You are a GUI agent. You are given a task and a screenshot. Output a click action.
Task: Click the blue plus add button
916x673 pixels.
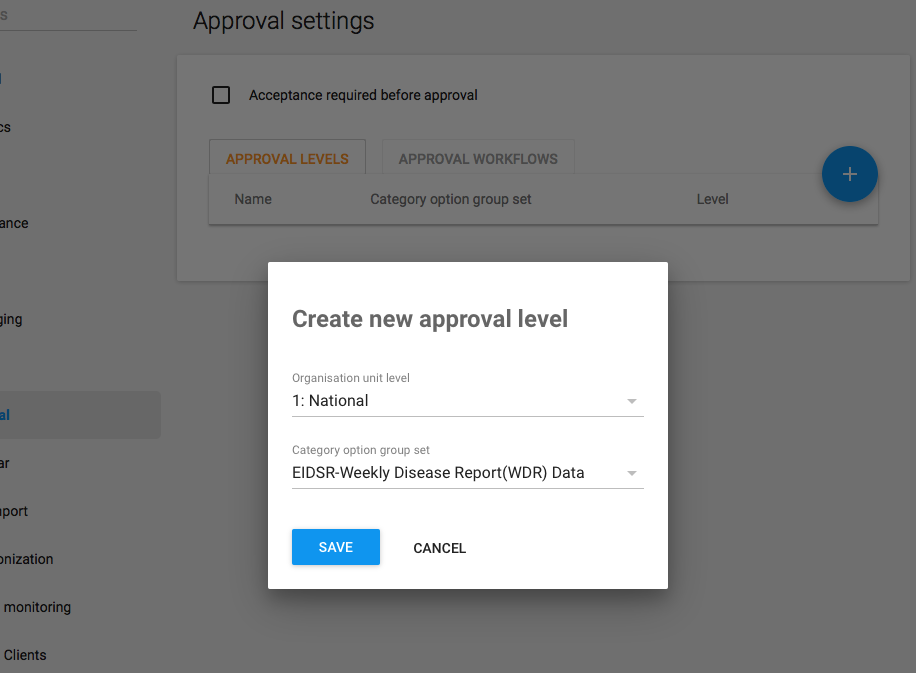[x=849, y=174]
